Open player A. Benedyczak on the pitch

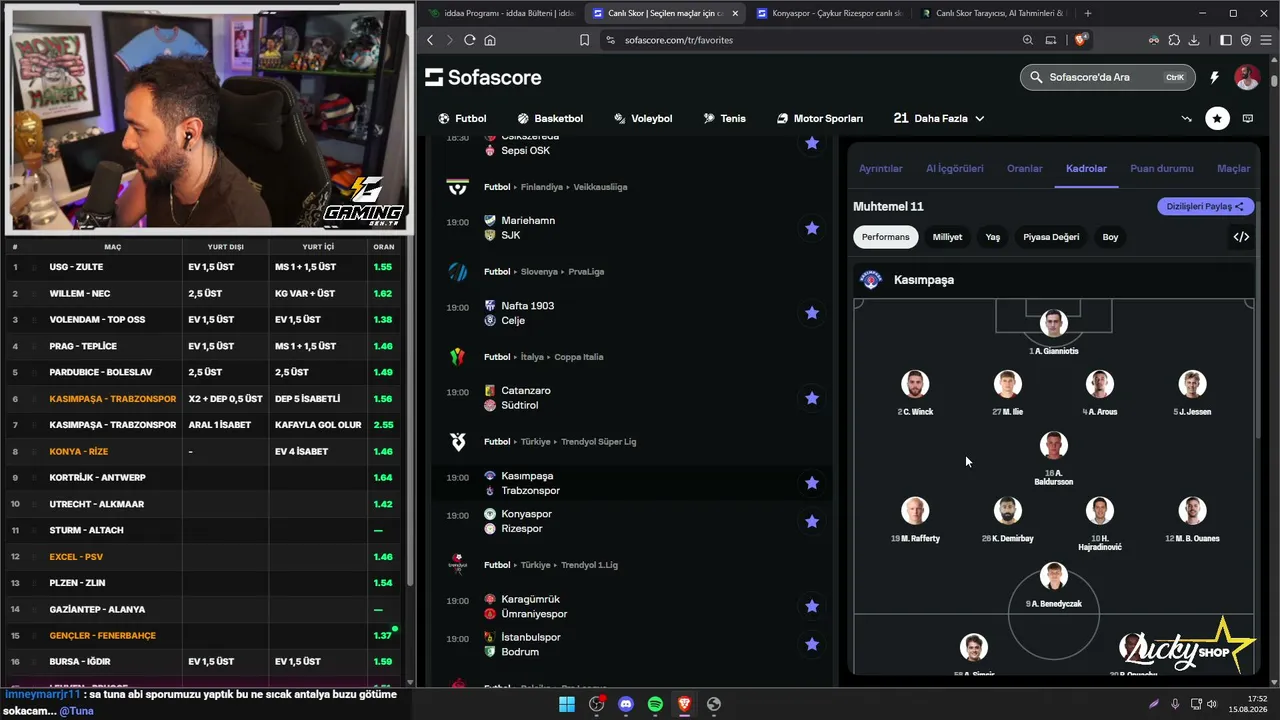tap(1053, 576)
